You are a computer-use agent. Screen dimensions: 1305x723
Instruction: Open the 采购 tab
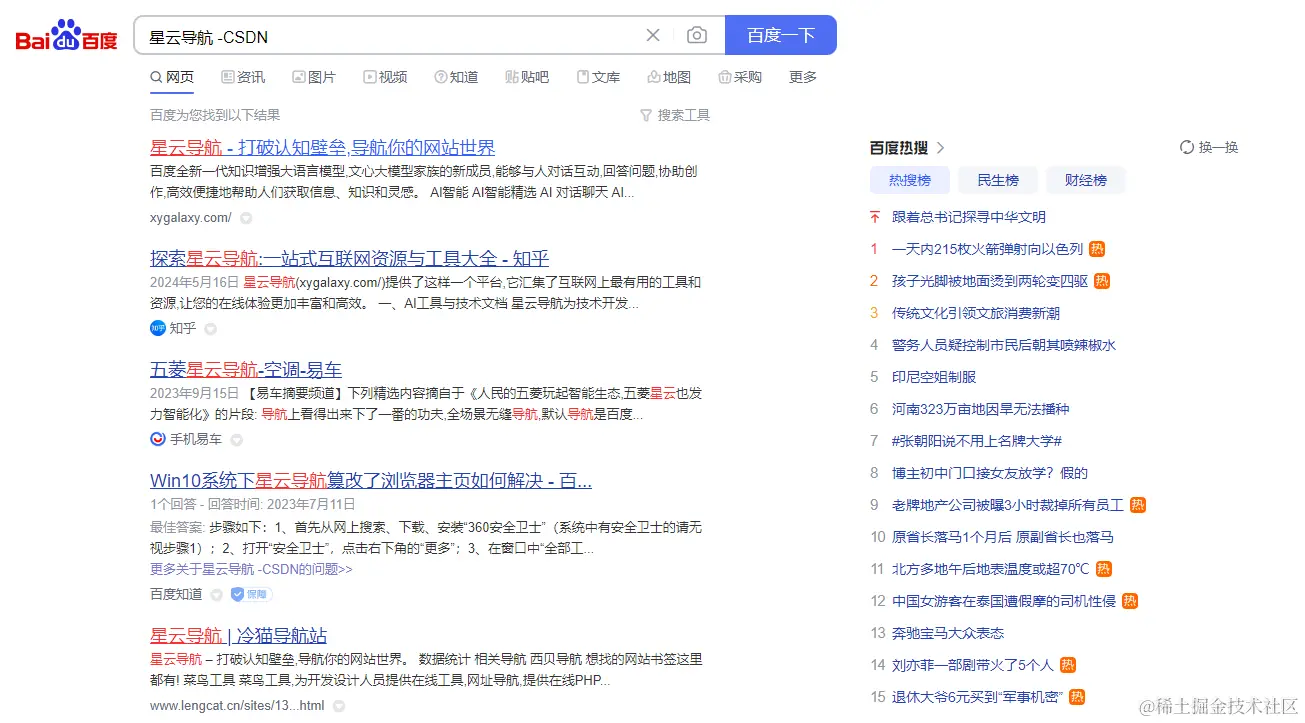740,77
